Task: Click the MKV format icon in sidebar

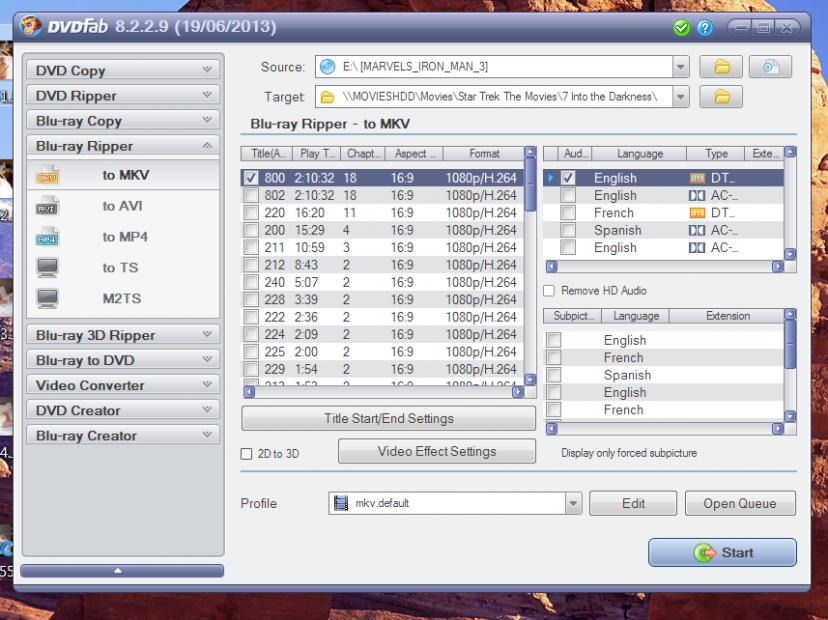Action: click(47, 175)
